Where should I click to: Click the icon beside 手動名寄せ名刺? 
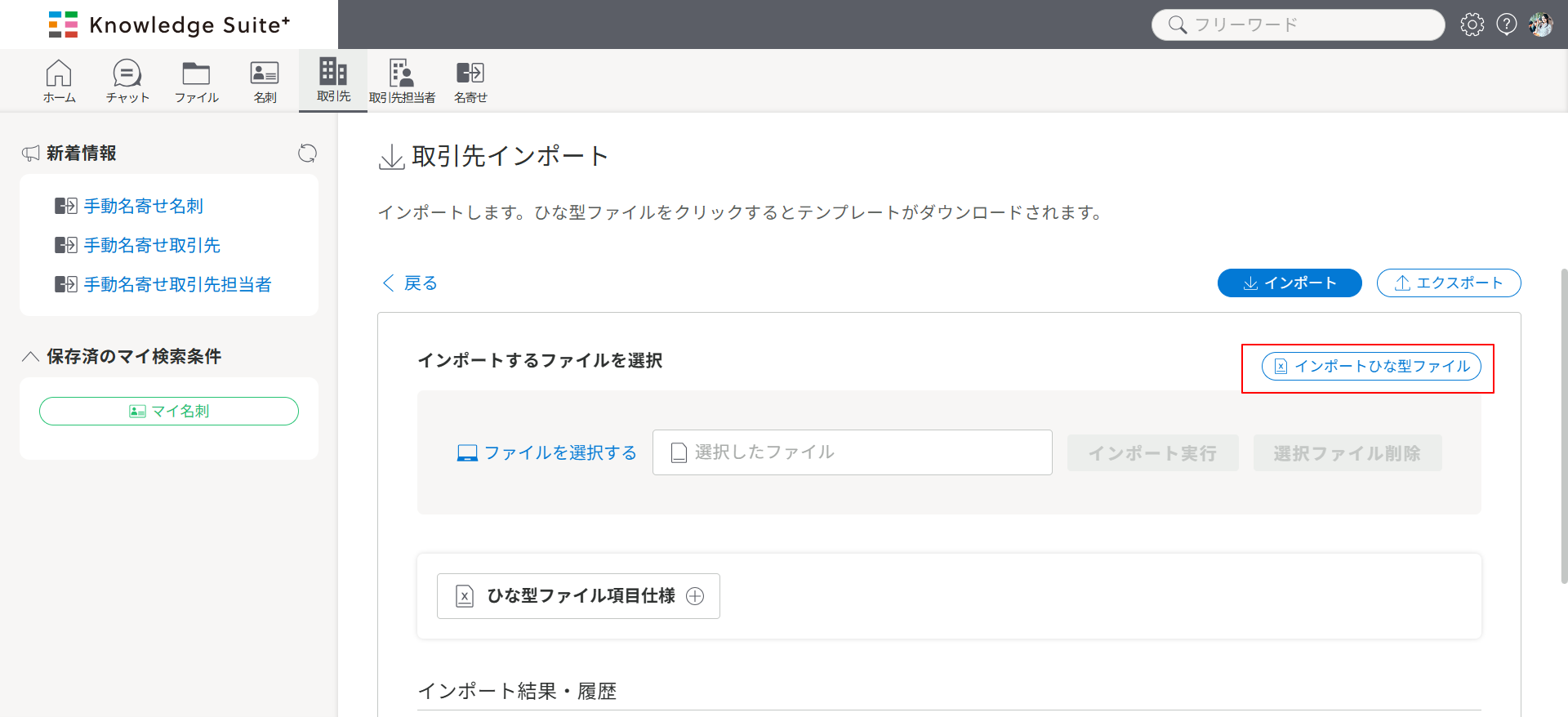point(65,206)
